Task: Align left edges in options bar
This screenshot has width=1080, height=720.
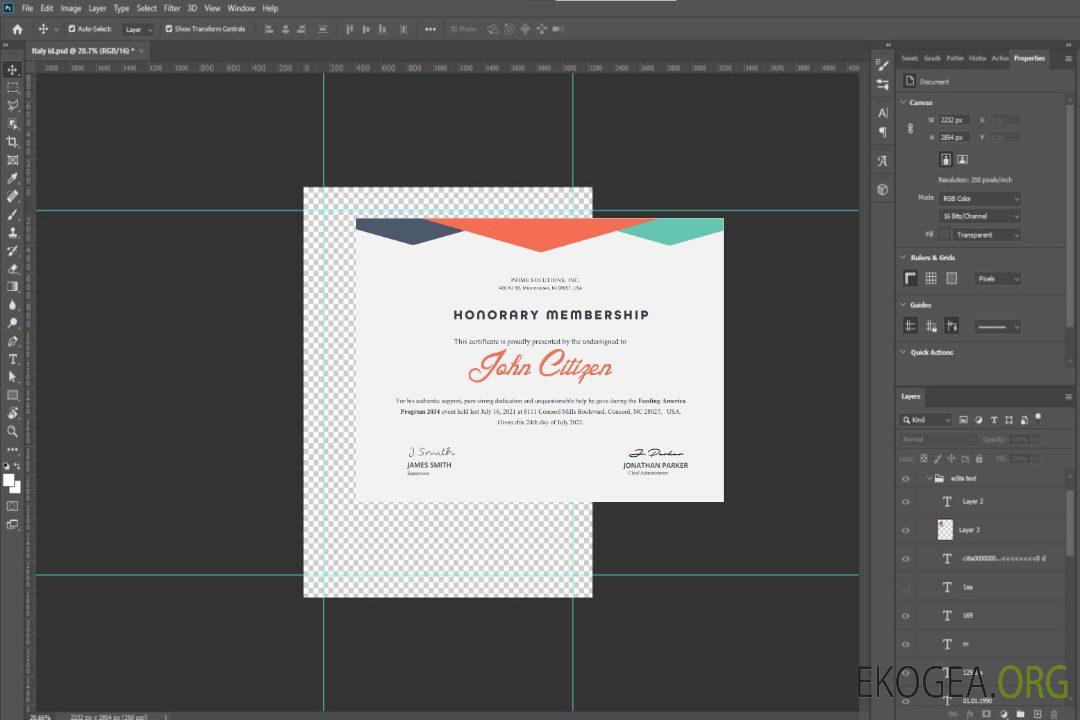Action: (269, 29)
